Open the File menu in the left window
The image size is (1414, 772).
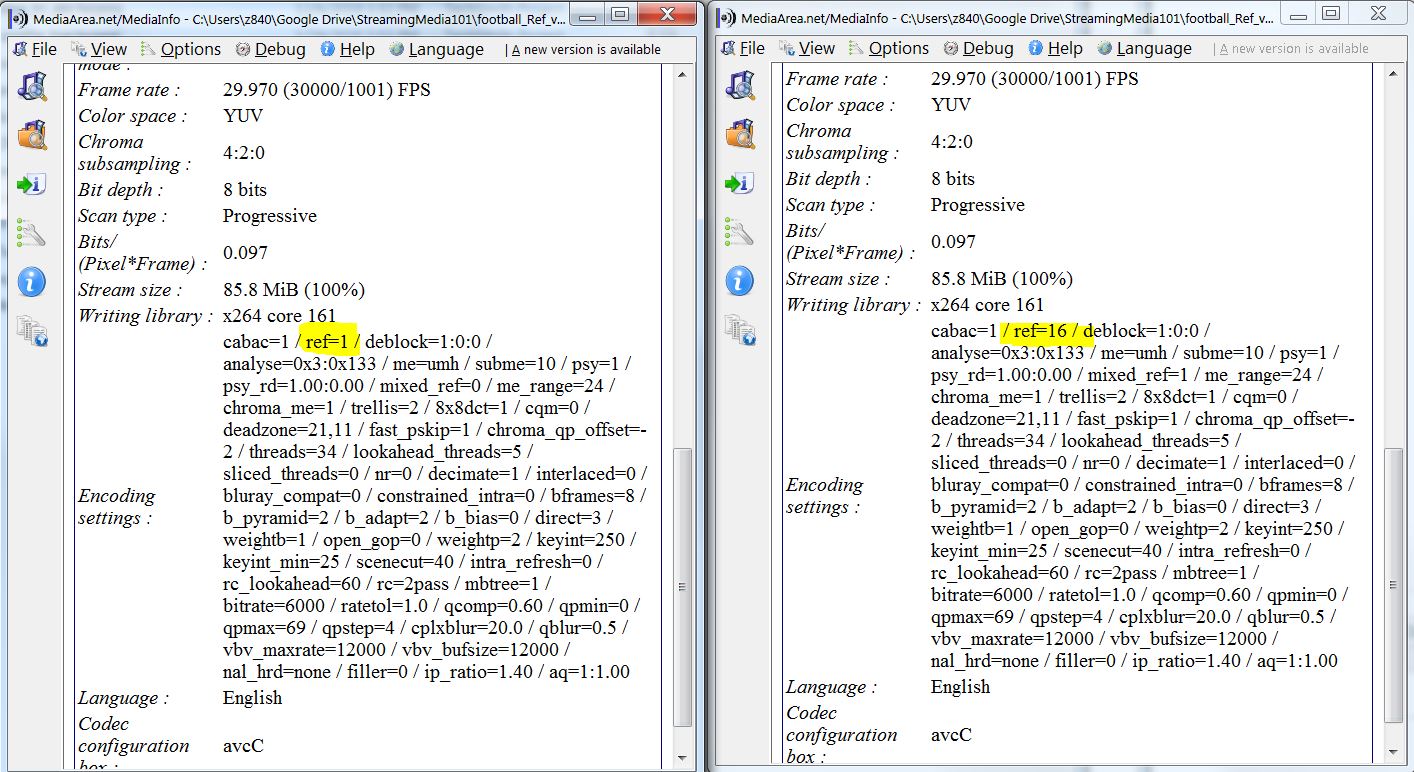[35, 49]
